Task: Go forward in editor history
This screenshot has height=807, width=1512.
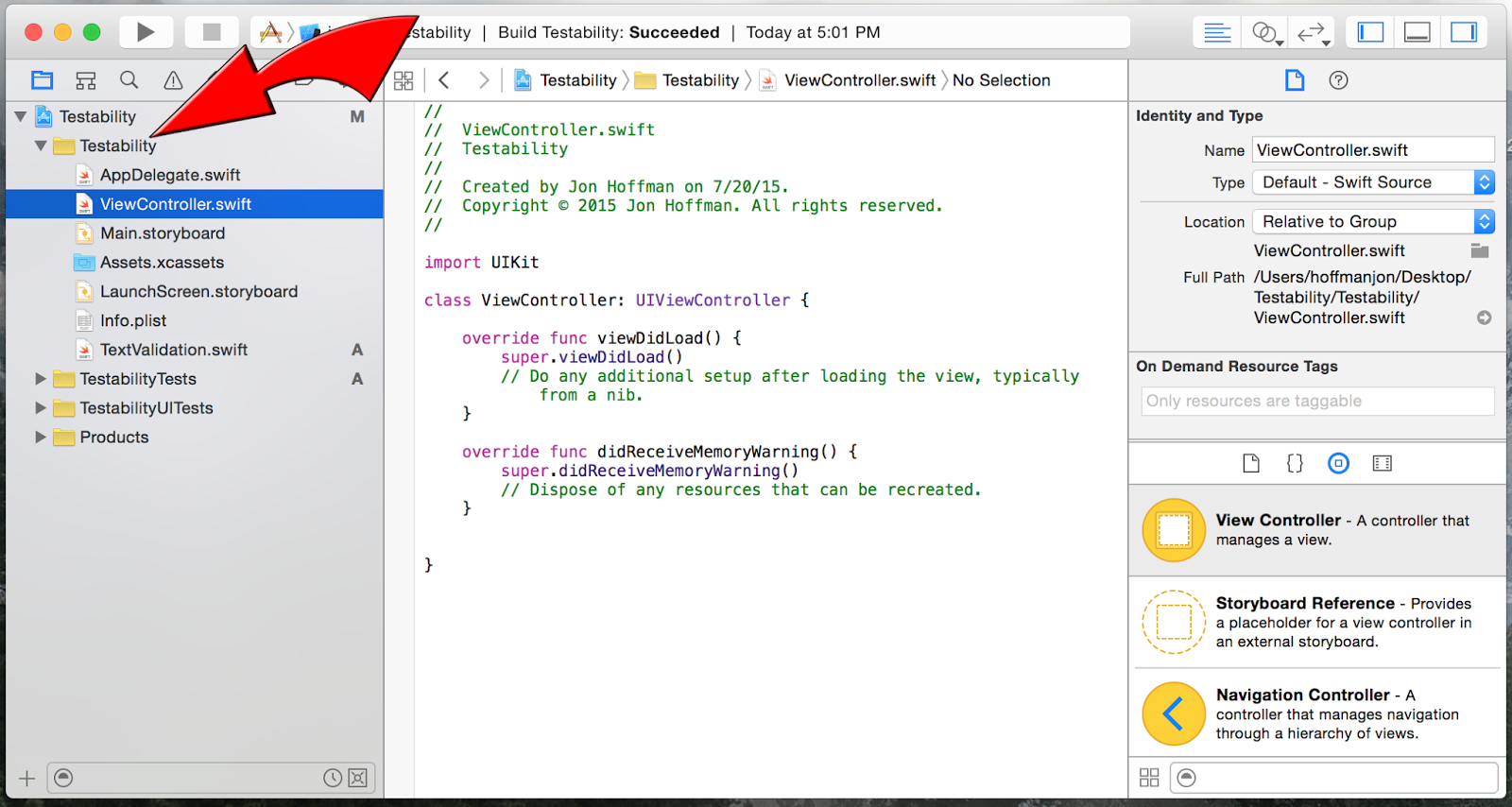Action: click(x=484, y=80)
